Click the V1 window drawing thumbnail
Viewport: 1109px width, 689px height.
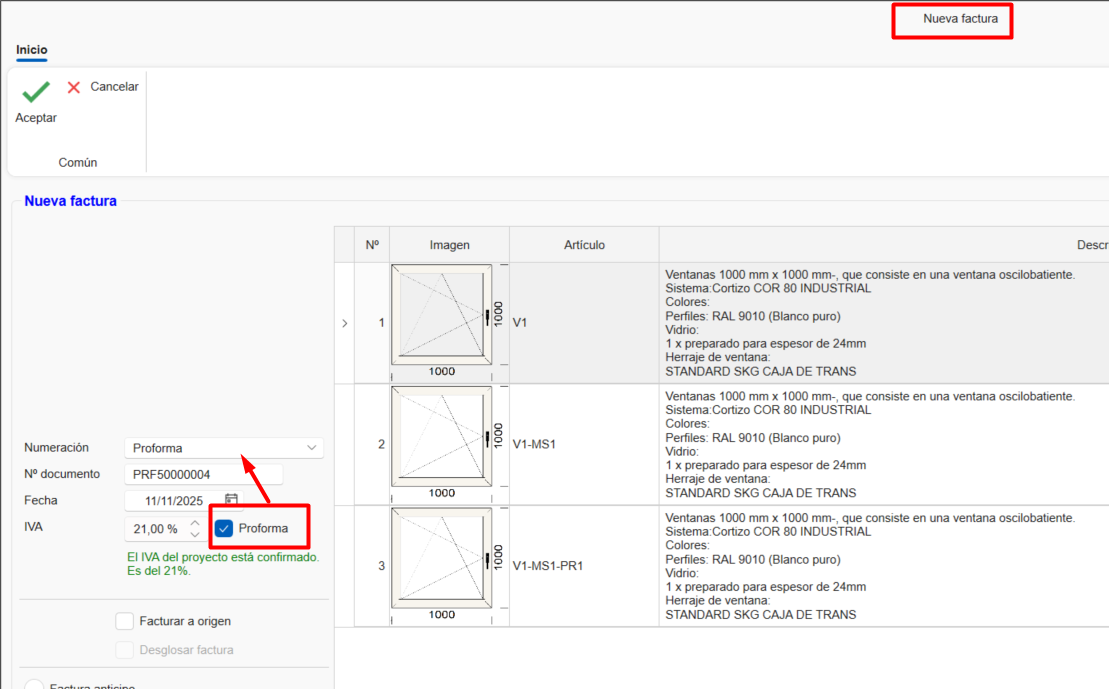tap(441, 314)
